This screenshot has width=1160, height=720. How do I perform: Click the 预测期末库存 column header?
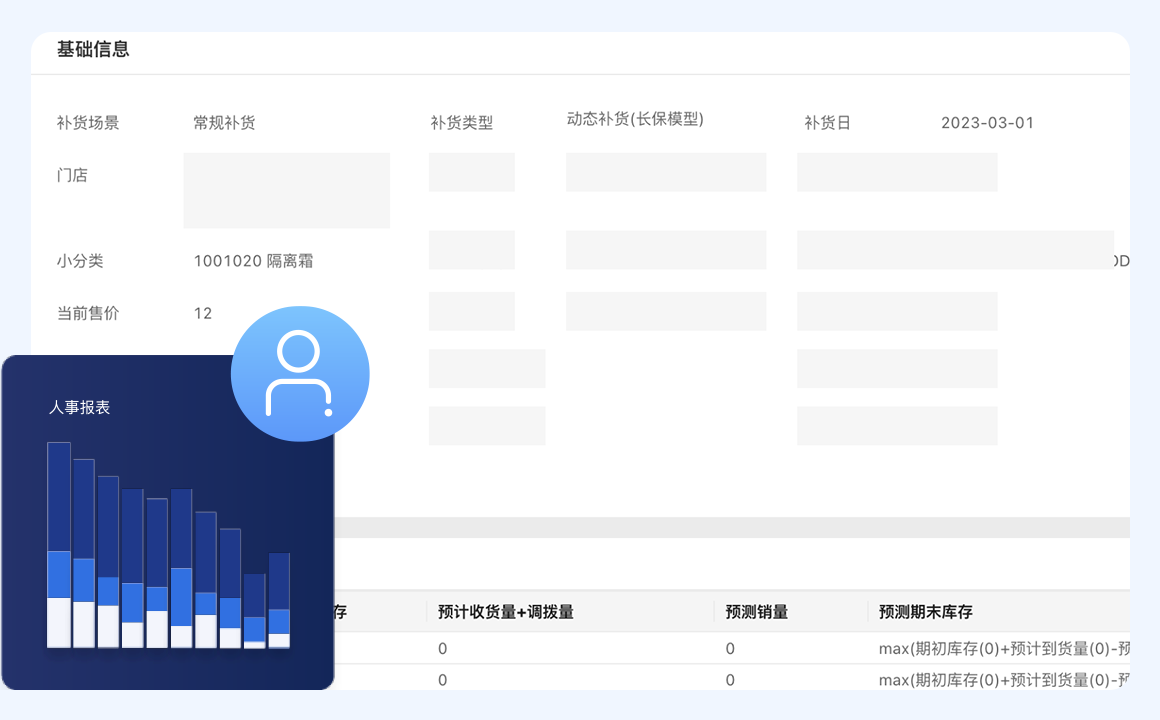pos(925,612)
